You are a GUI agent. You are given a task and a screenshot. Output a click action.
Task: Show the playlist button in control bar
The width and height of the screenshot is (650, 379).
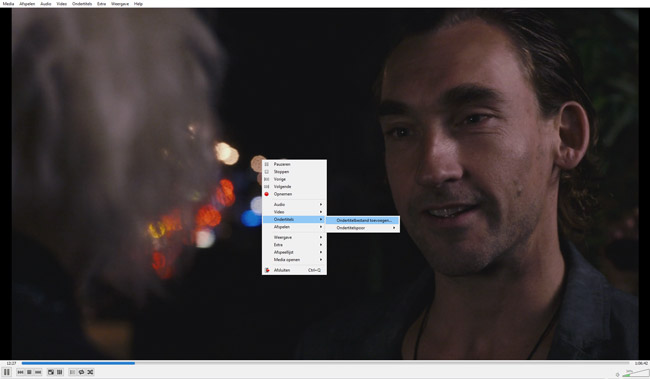(73, 372)
